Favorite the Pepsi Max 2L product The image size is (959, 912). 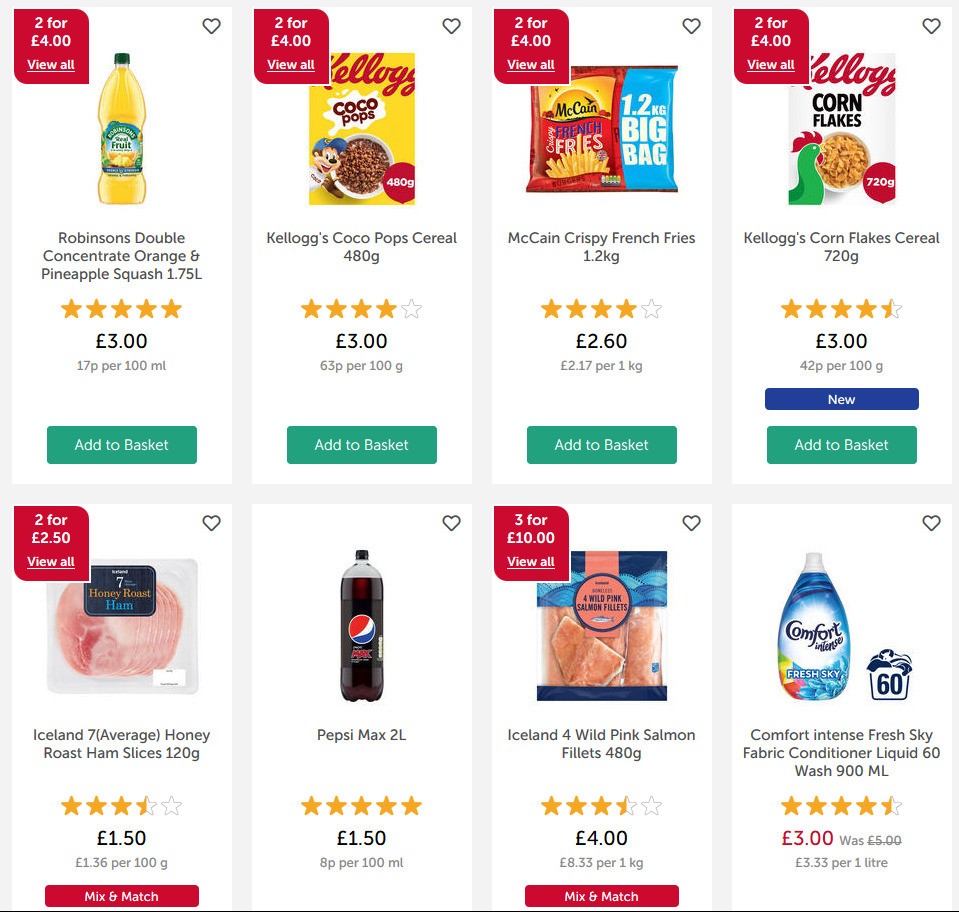[451, 523]
